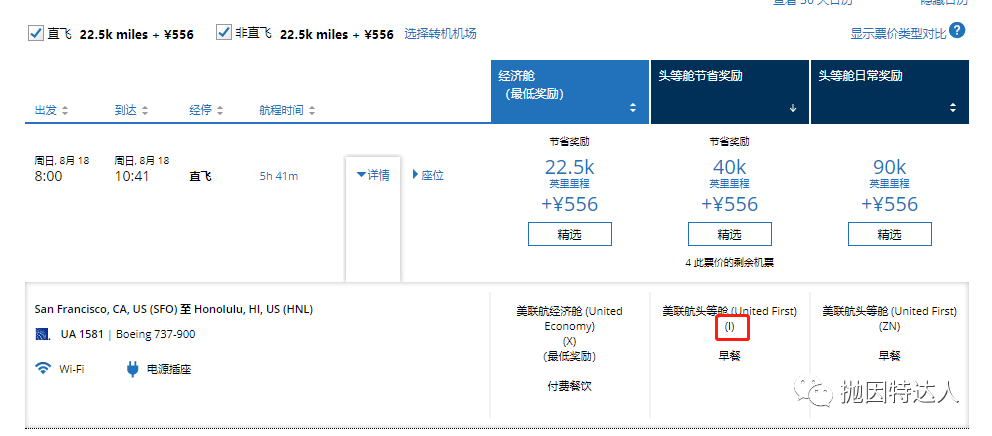
Task: Click the Boeing 737-900 aircraft text
Action: coord(156,334)
